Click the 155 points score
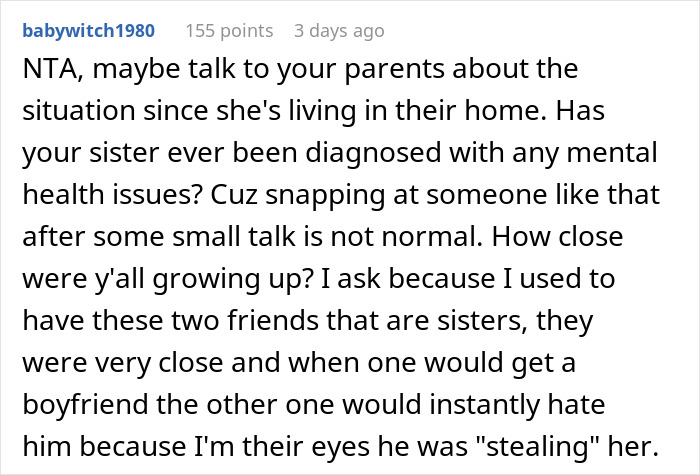The image size is (700, 475). tap(230, 31)
